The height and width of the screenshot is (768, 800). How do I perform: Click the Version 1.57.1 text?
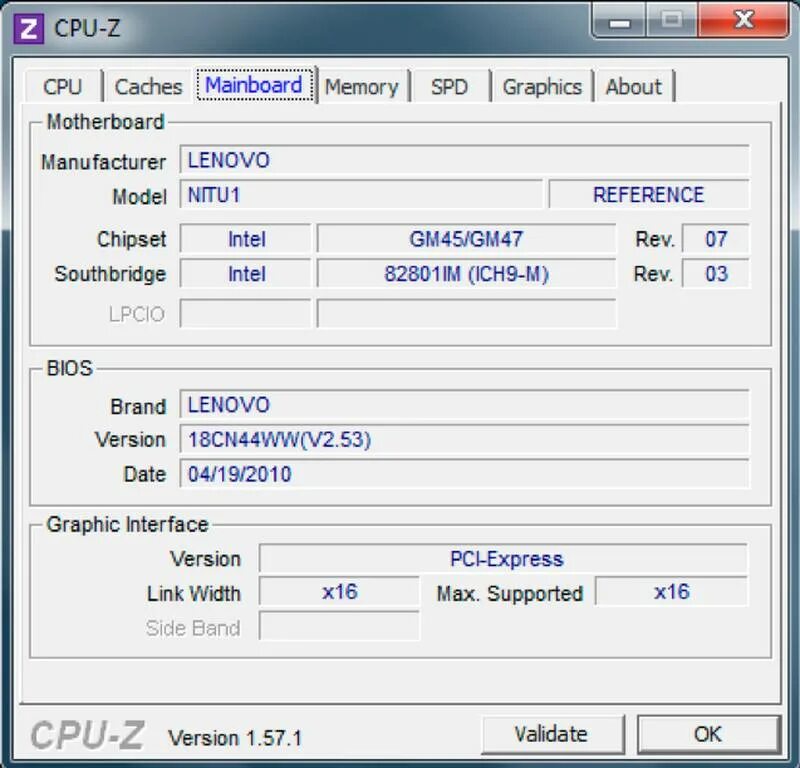(x=235, y=738)
